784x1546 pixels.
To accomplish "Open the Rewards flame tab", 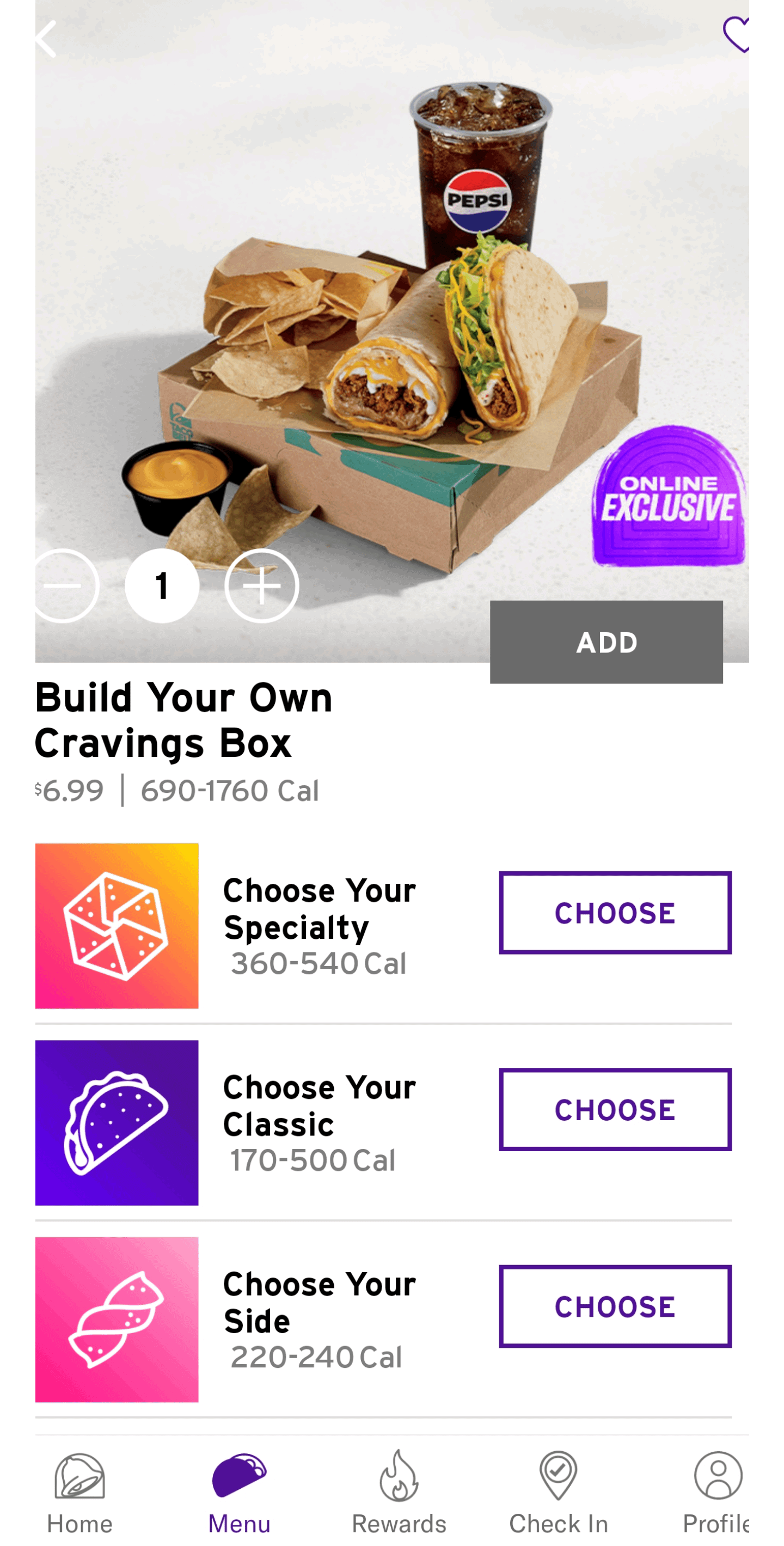I will (399, 1493).
